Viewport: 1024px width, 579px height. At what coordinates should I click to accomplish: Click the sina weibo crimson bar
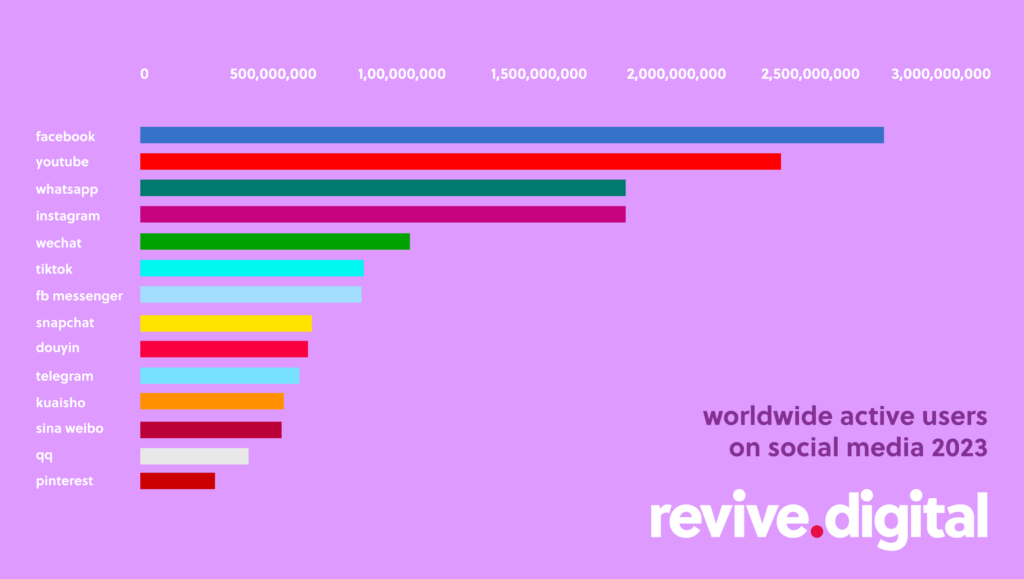[x=211, y=430]
